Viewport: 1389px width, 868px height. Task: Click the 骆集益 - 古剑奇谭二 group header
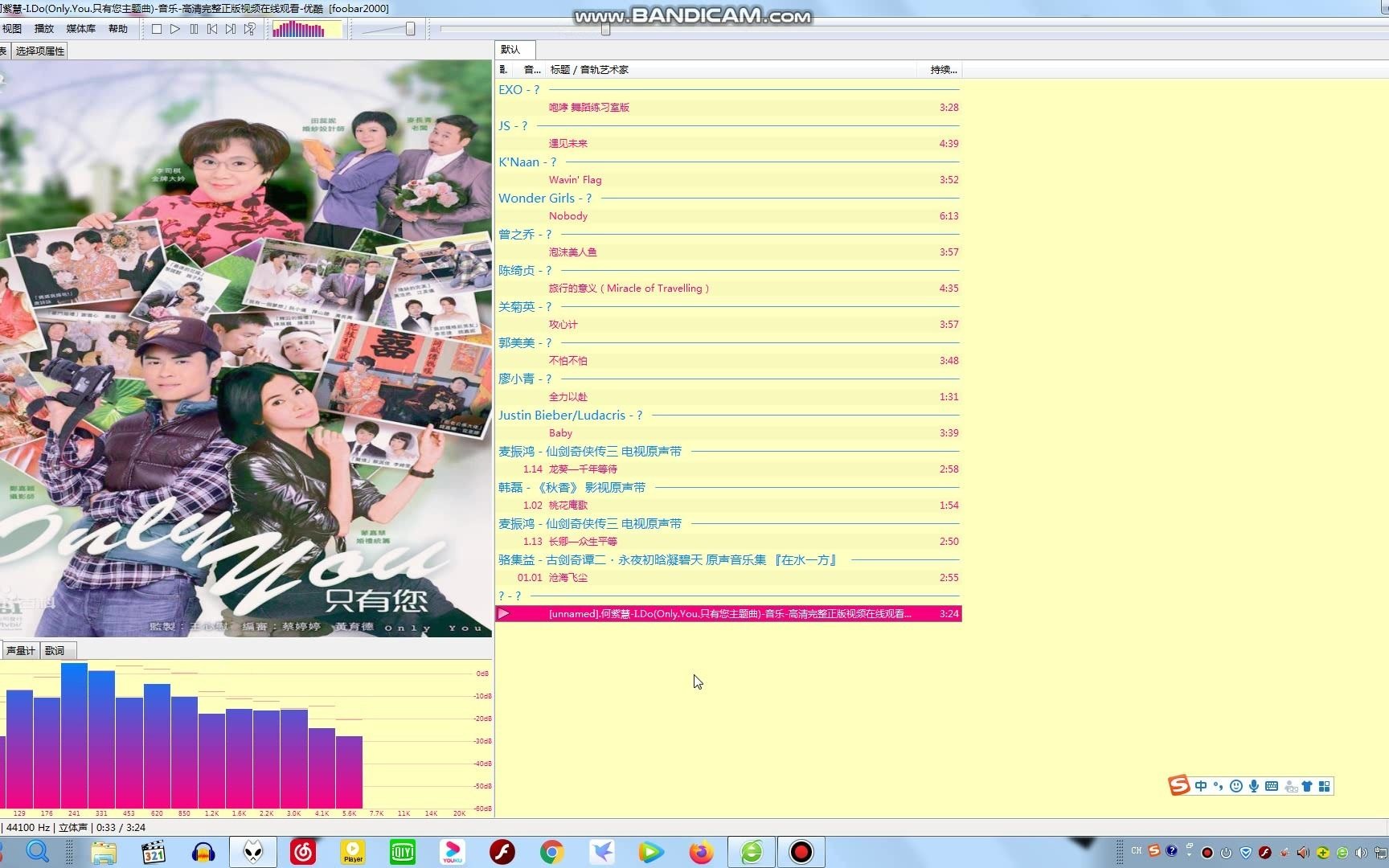pyautogui.click(x=728, y=560)
